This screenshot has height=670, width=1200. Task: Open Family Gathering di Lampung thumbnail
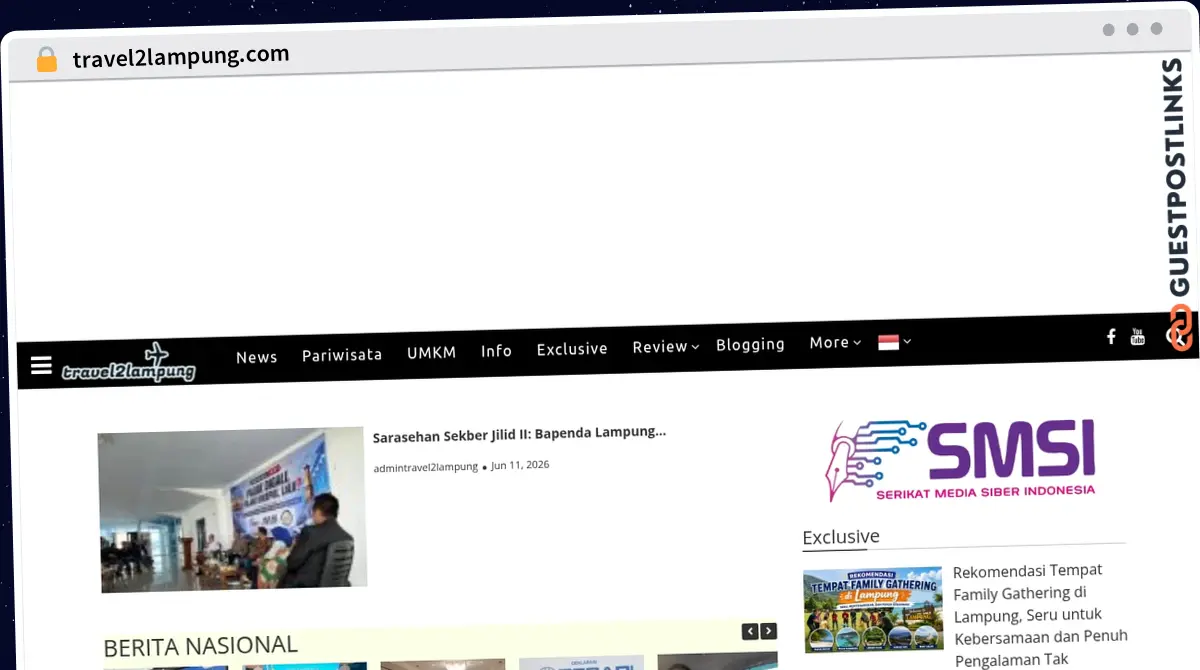pos(873,609)
